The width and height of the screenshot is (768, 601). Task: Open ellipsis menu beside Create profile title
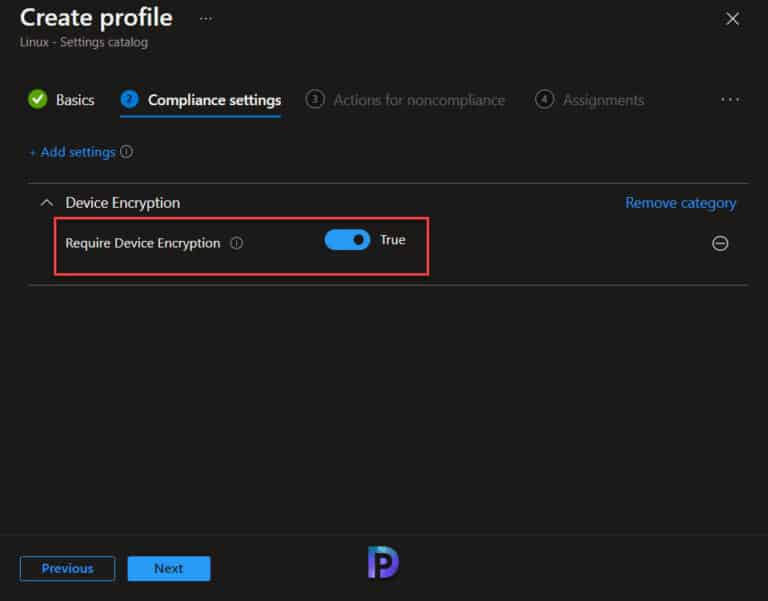(206, 19)
